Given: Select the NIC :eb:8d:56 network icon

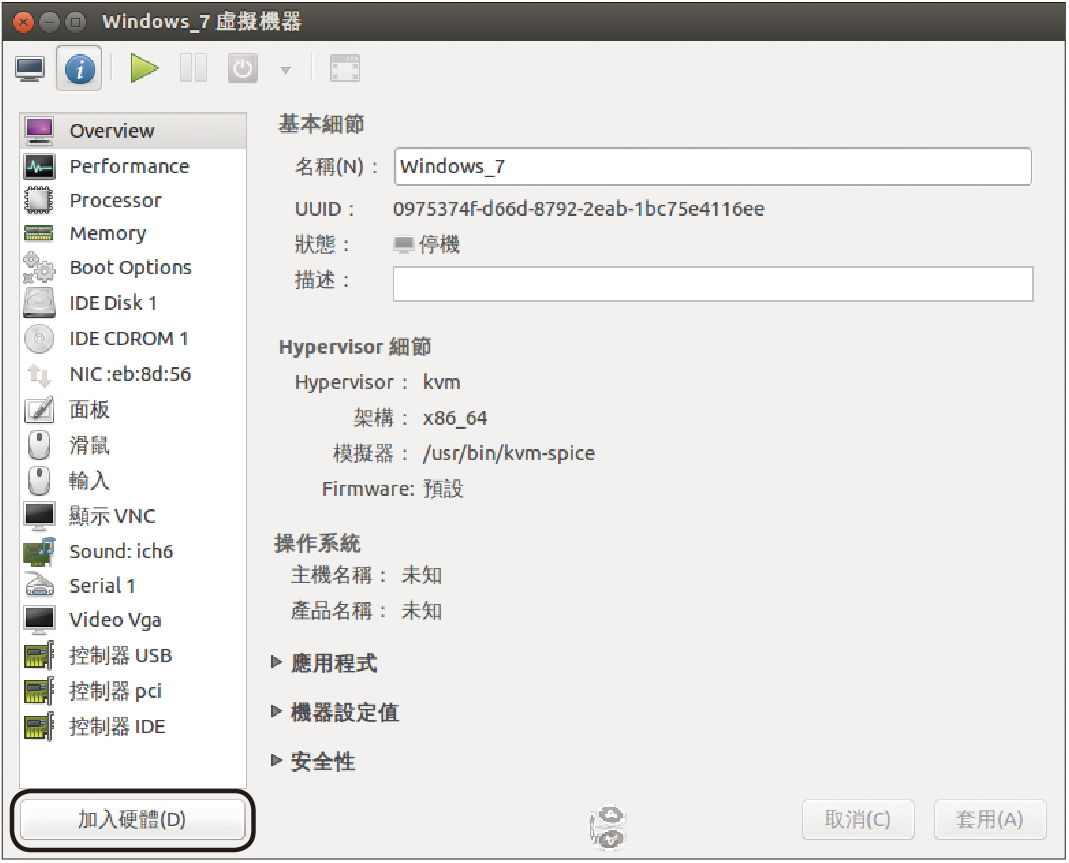Looking at the screenshot, I should (39, 374).
